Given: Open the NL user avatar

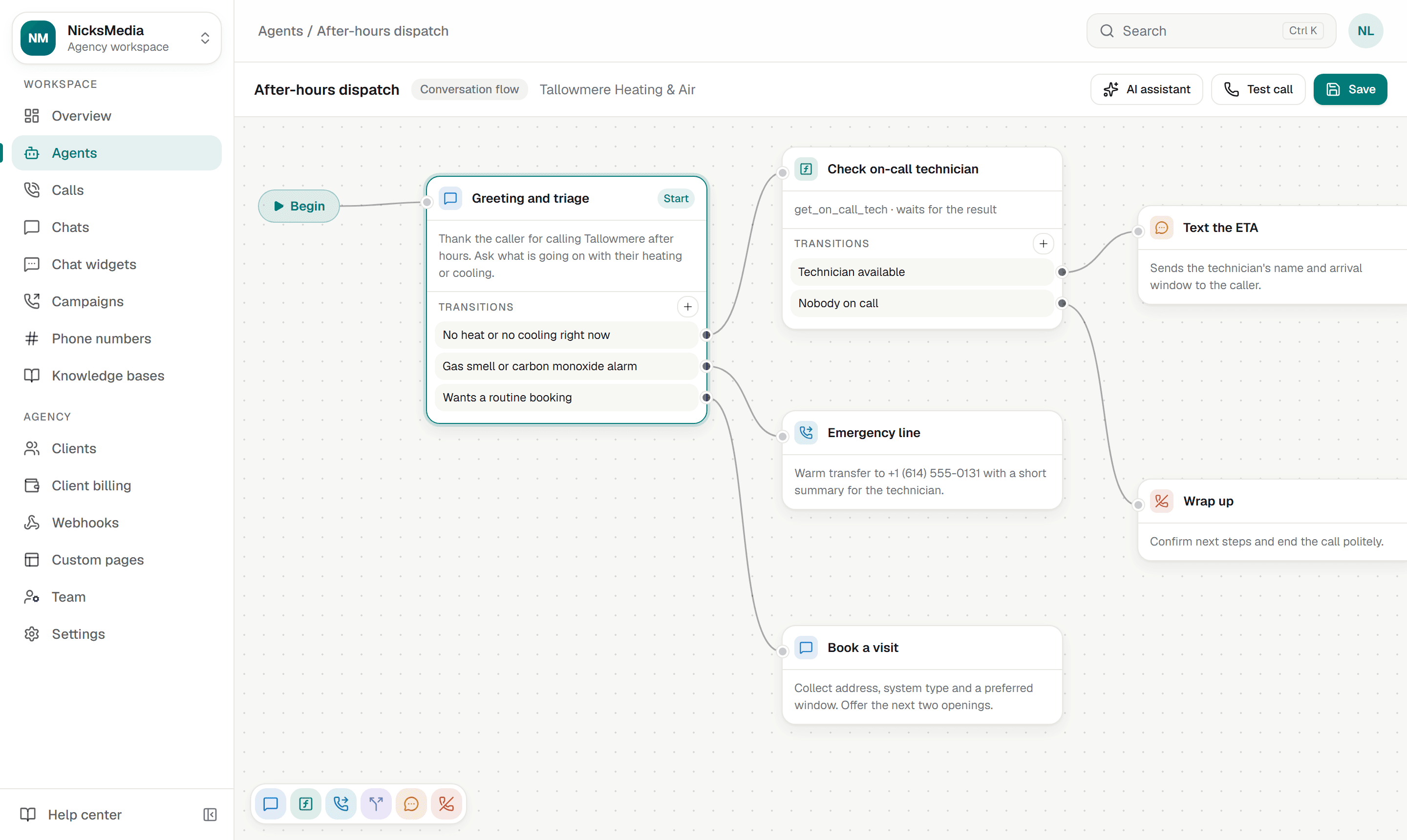Looking at the screenshot, I should coord(1365,31).
